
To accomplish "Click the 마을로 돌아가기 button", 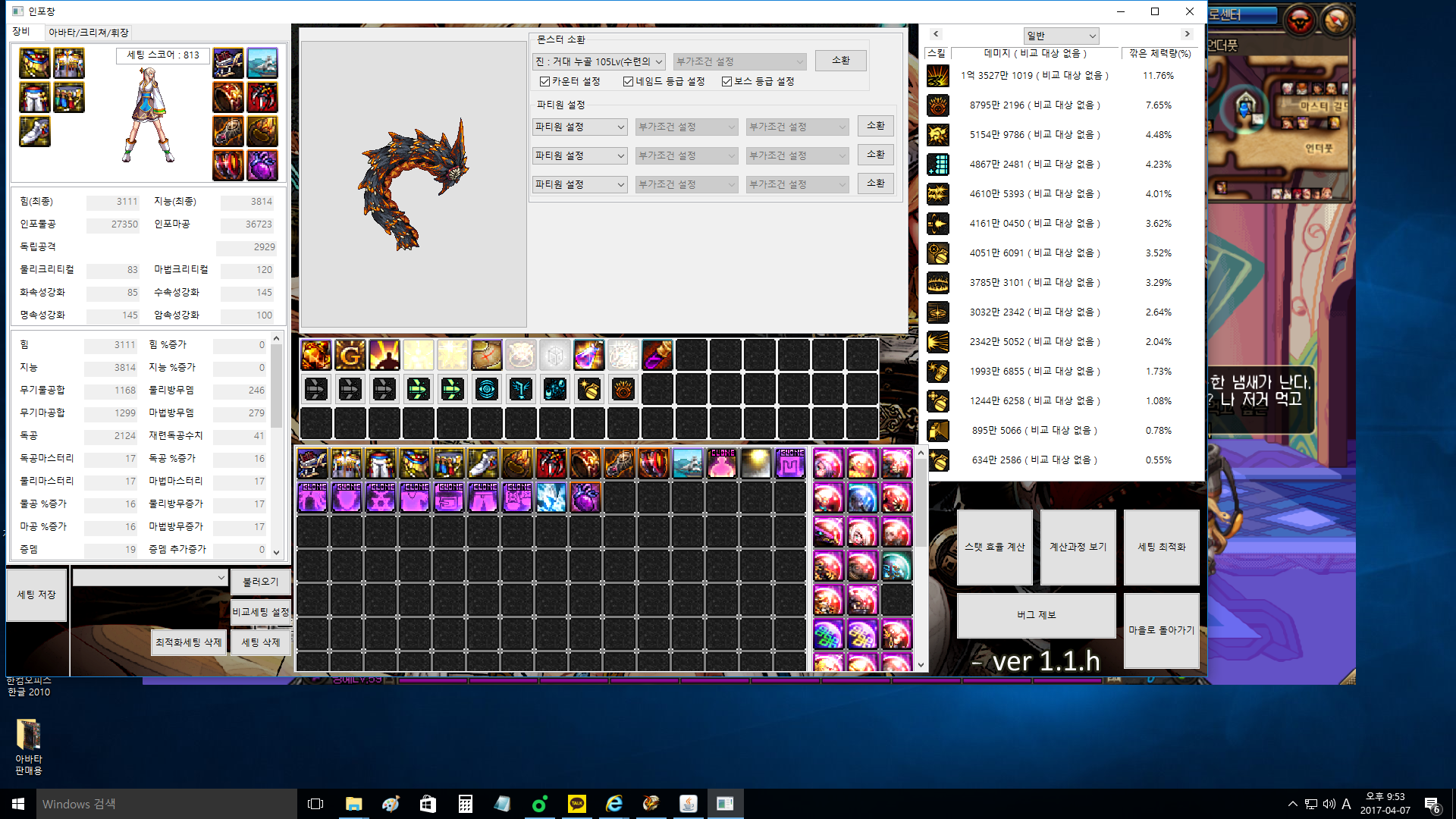I will [1162, 631].
